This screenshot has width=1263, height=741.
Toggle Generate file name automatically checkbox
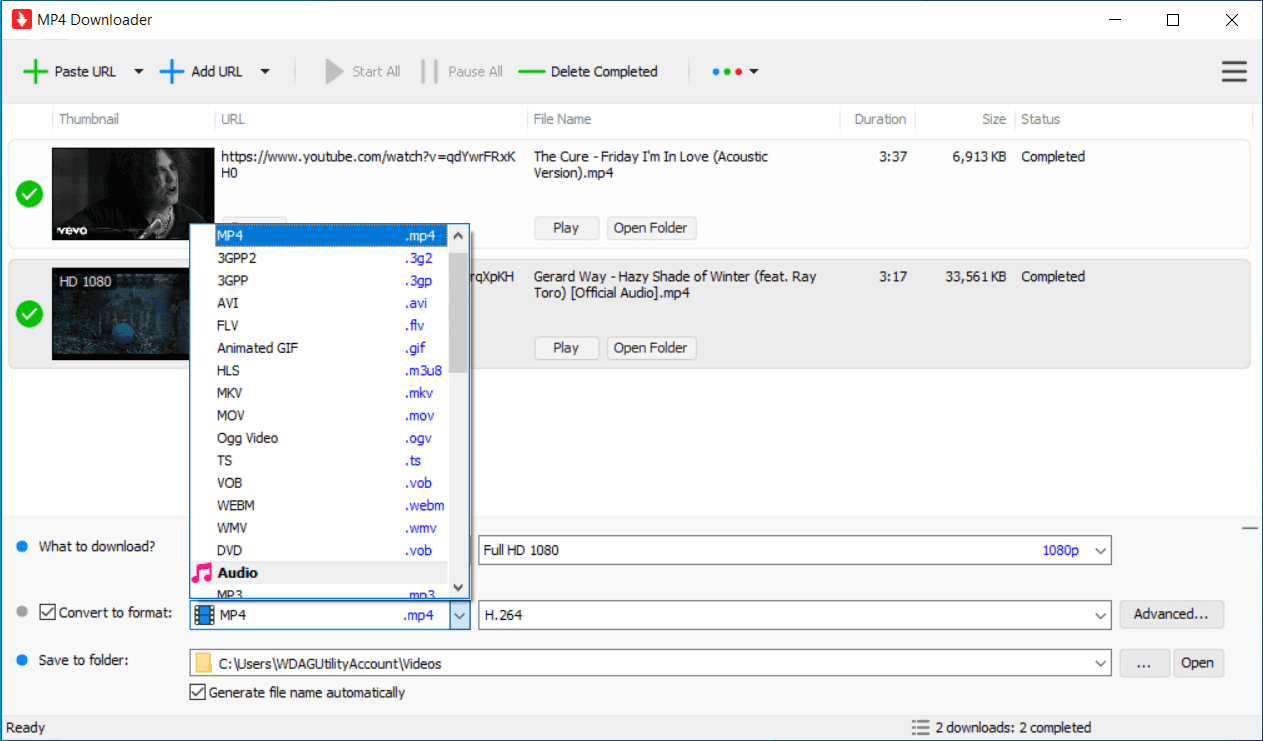(197, 692)
